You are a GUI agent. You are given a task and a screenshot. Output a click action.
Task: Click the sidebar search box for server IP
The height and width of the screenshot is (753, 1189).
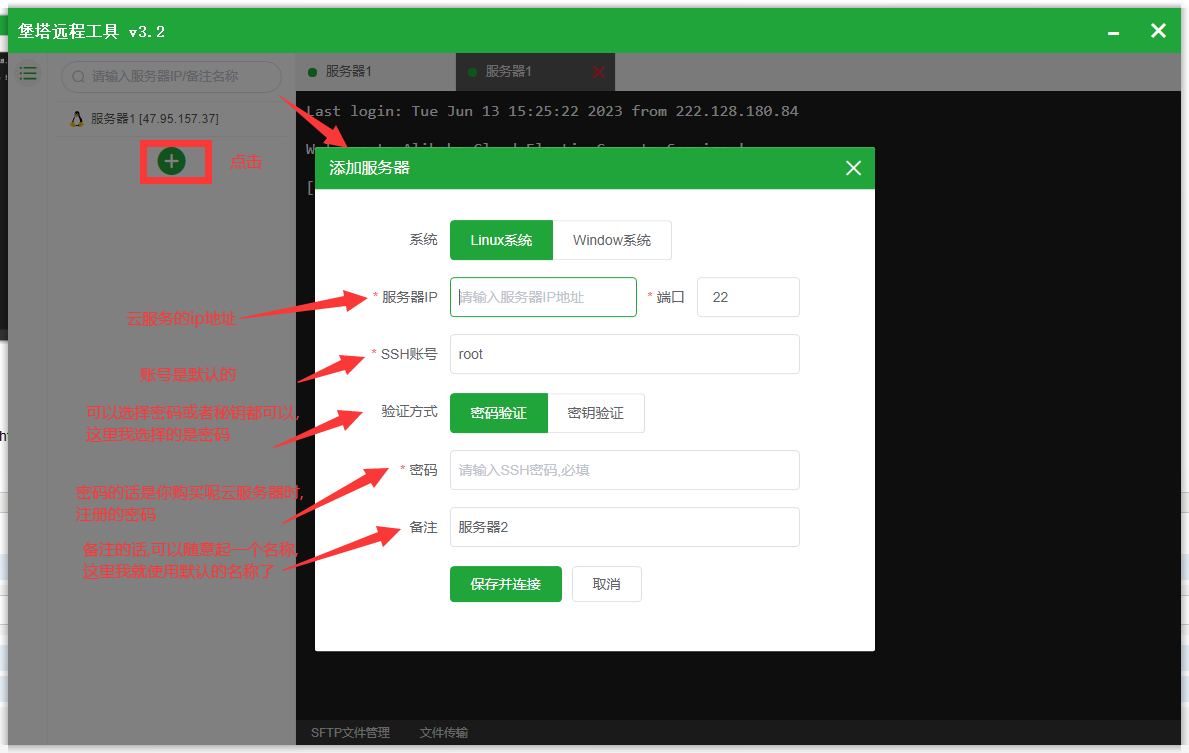point(171,77)
